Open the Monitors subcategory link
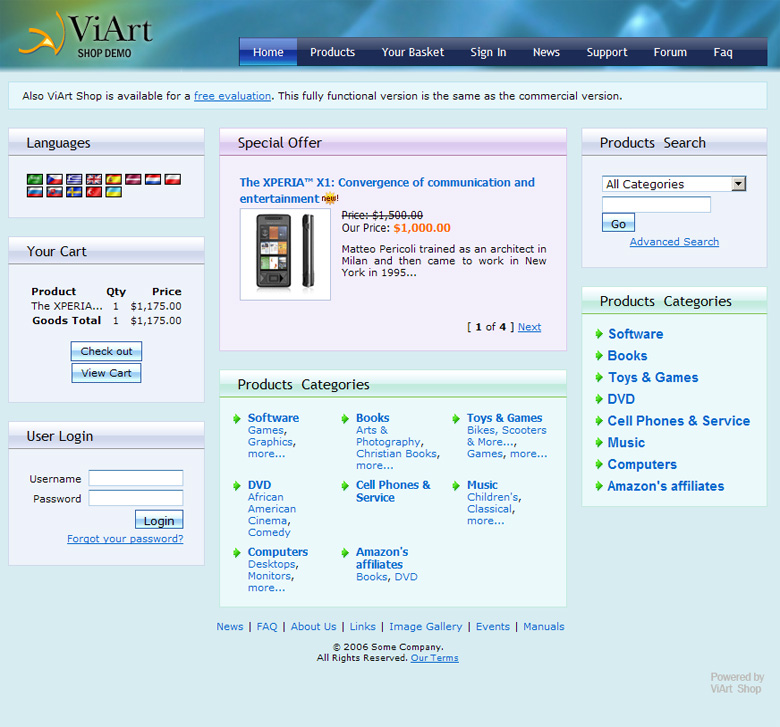780x727 pixels. [270, 576]
